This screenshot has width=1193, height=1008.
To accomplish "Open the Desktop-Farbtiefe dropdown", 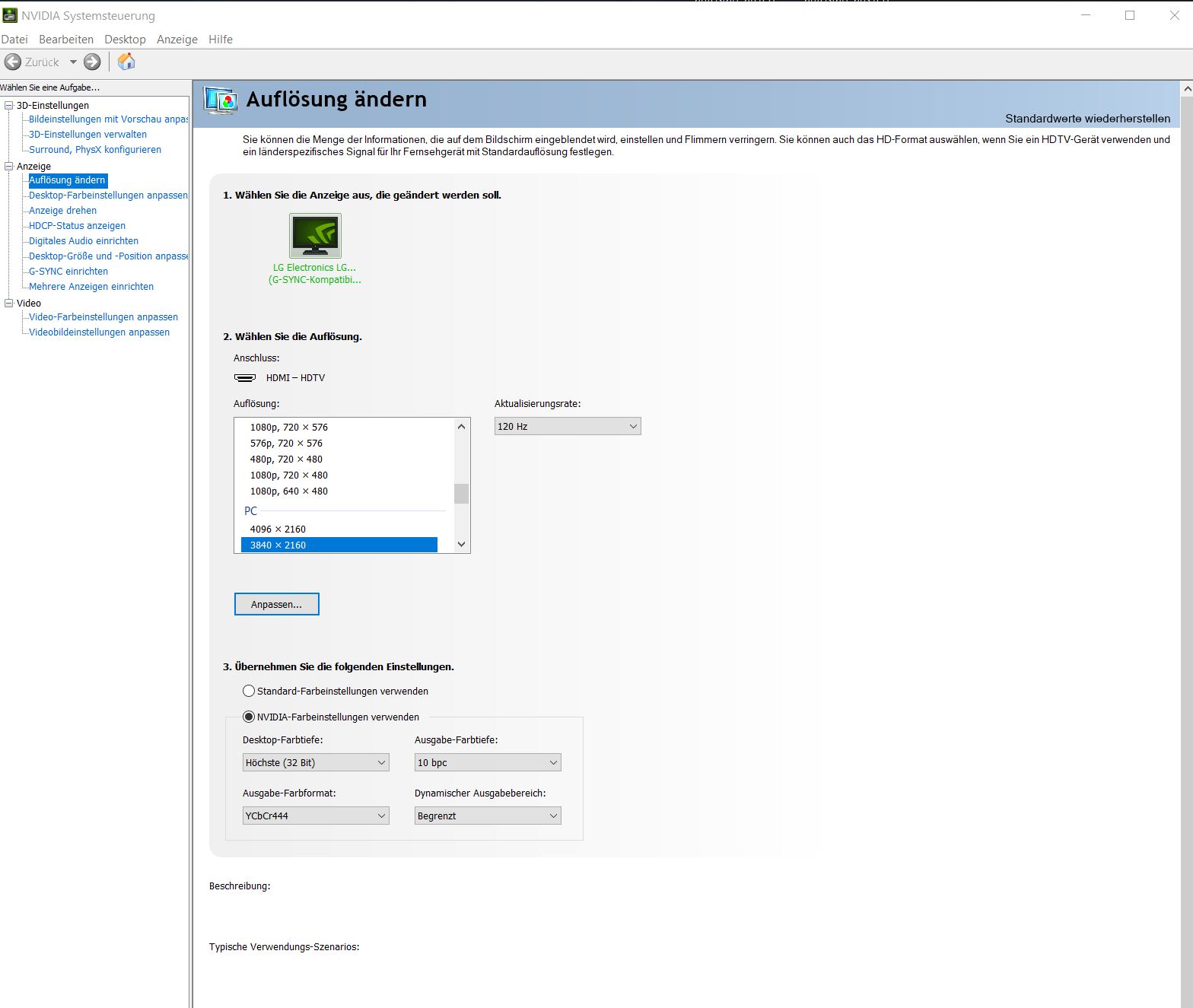I will point(316,762).
